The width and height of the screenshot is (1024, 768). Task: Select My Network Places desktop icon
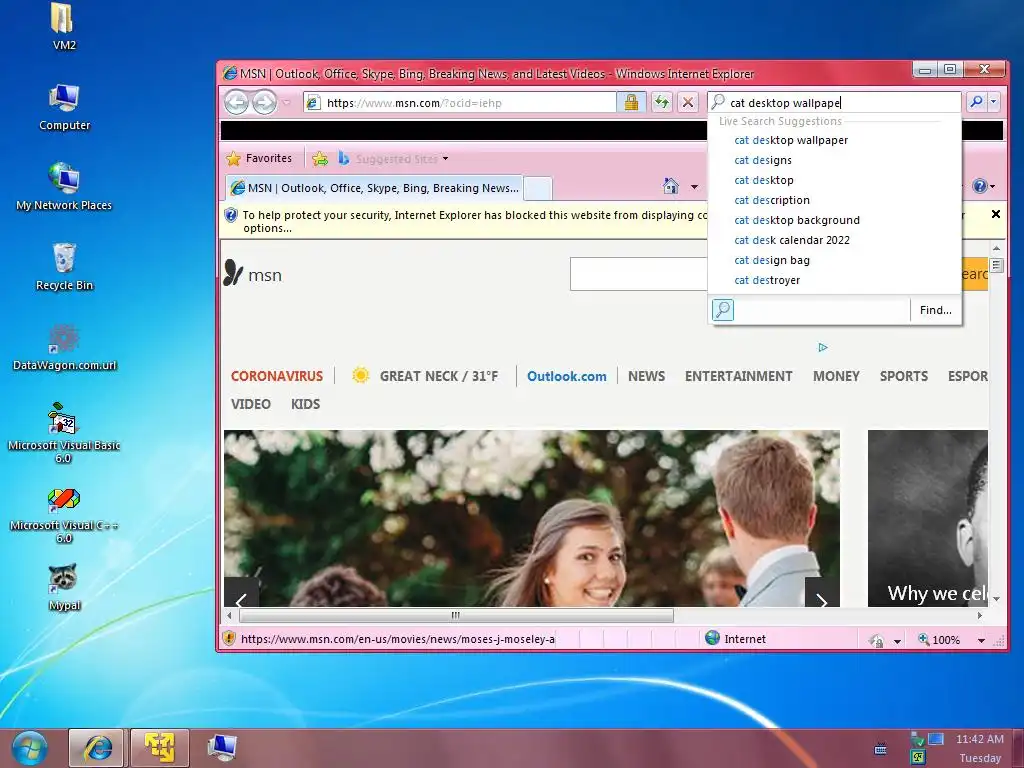[64, 186]
